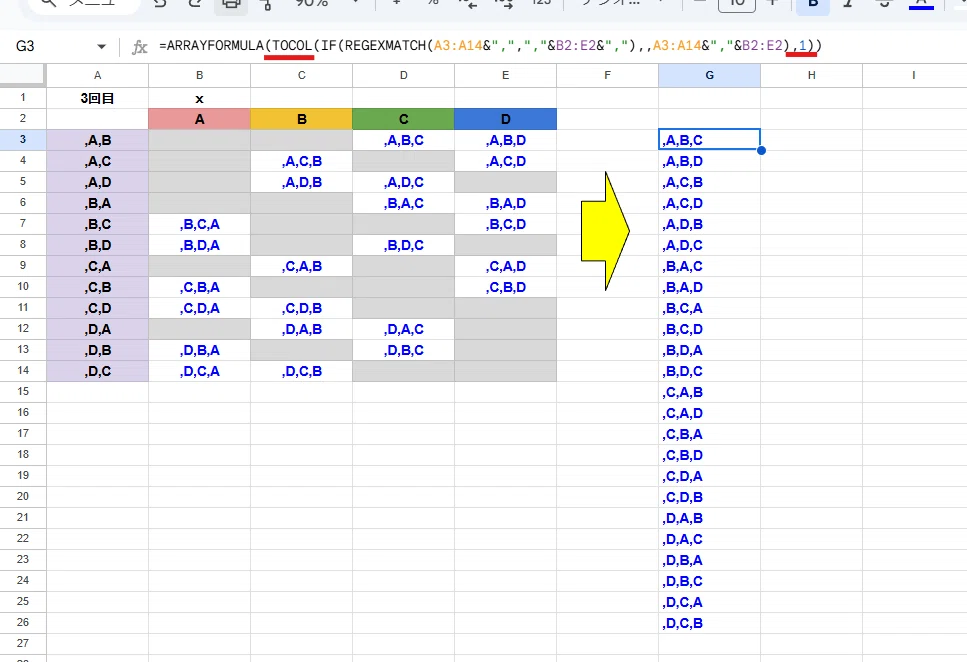Image resolution: width=967 pixels, height=662 pixels.
Task: Click cell G4 containing ,A,B,D
Action: 709,161
